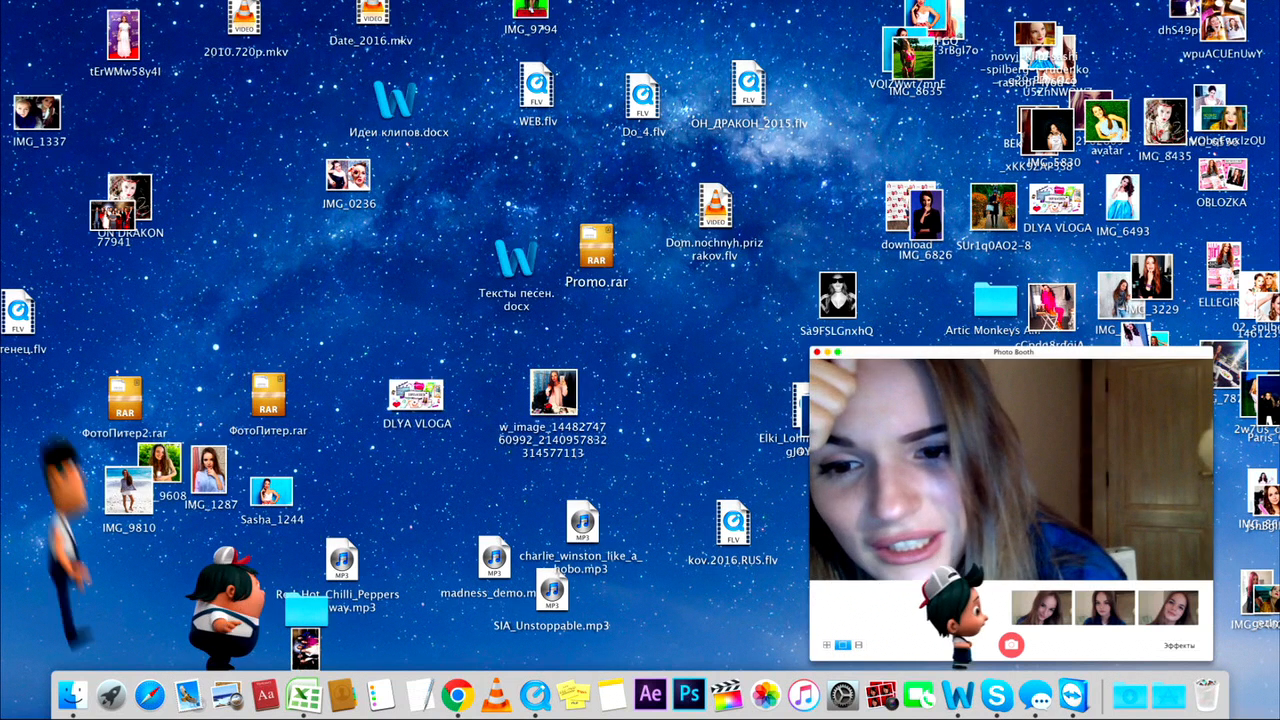Screen dimensions: 1280x720
Task: Switch Photo Booth to four-up photo mode
Action: (827, 645)
